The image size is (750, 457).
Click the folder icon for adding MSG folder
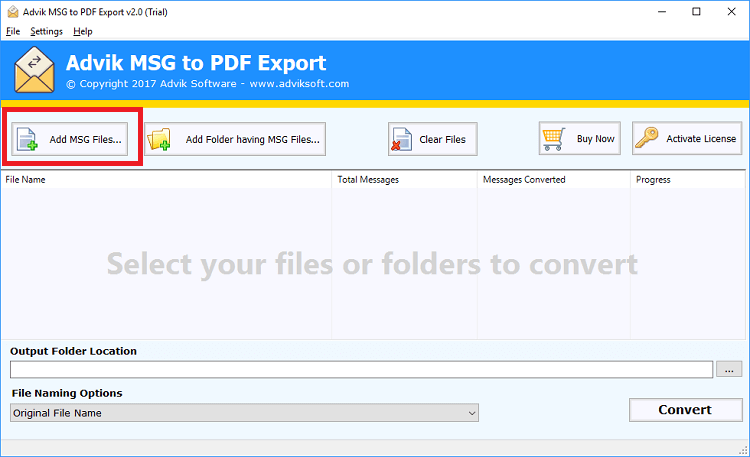[x=159, y=139]
